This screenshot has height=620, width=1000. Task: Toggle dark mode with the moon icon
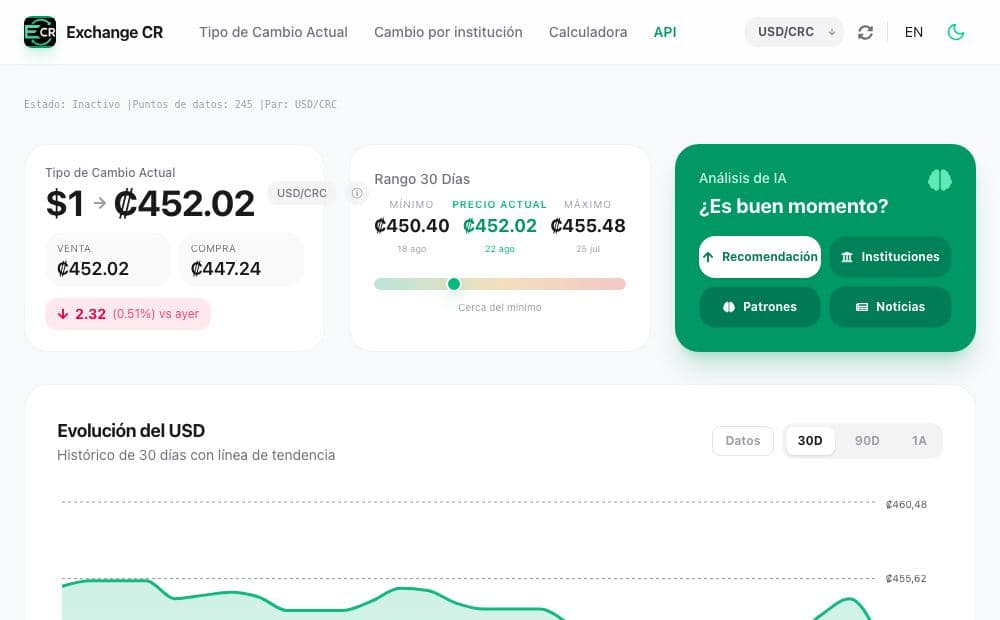coord(955,32)
